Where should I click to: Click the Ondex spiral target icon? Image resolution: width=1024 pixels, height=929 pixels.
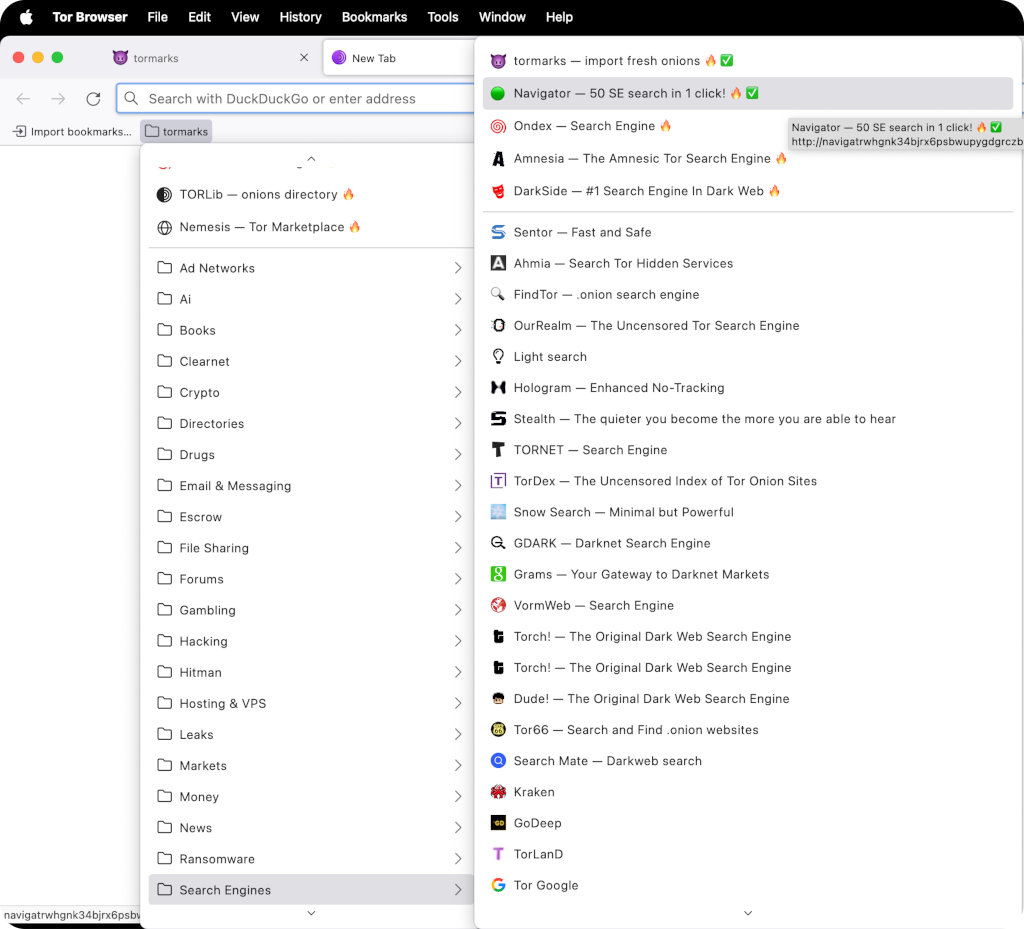point(498,126)
